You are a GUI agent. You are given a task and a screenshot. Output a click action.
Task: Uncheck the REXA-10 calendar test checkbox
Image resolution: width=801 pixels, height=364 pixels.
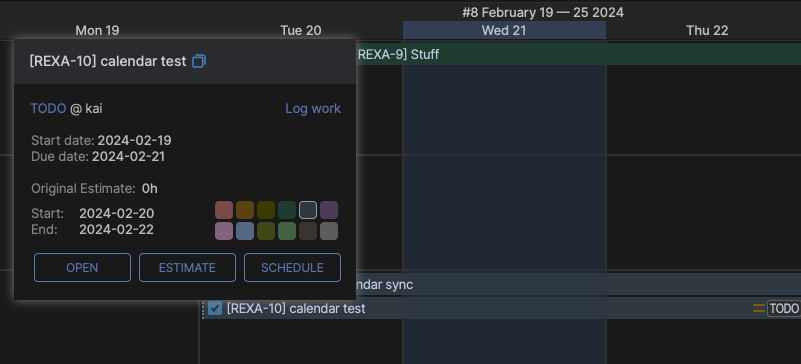pyautogui.click(x=215, y=308)
